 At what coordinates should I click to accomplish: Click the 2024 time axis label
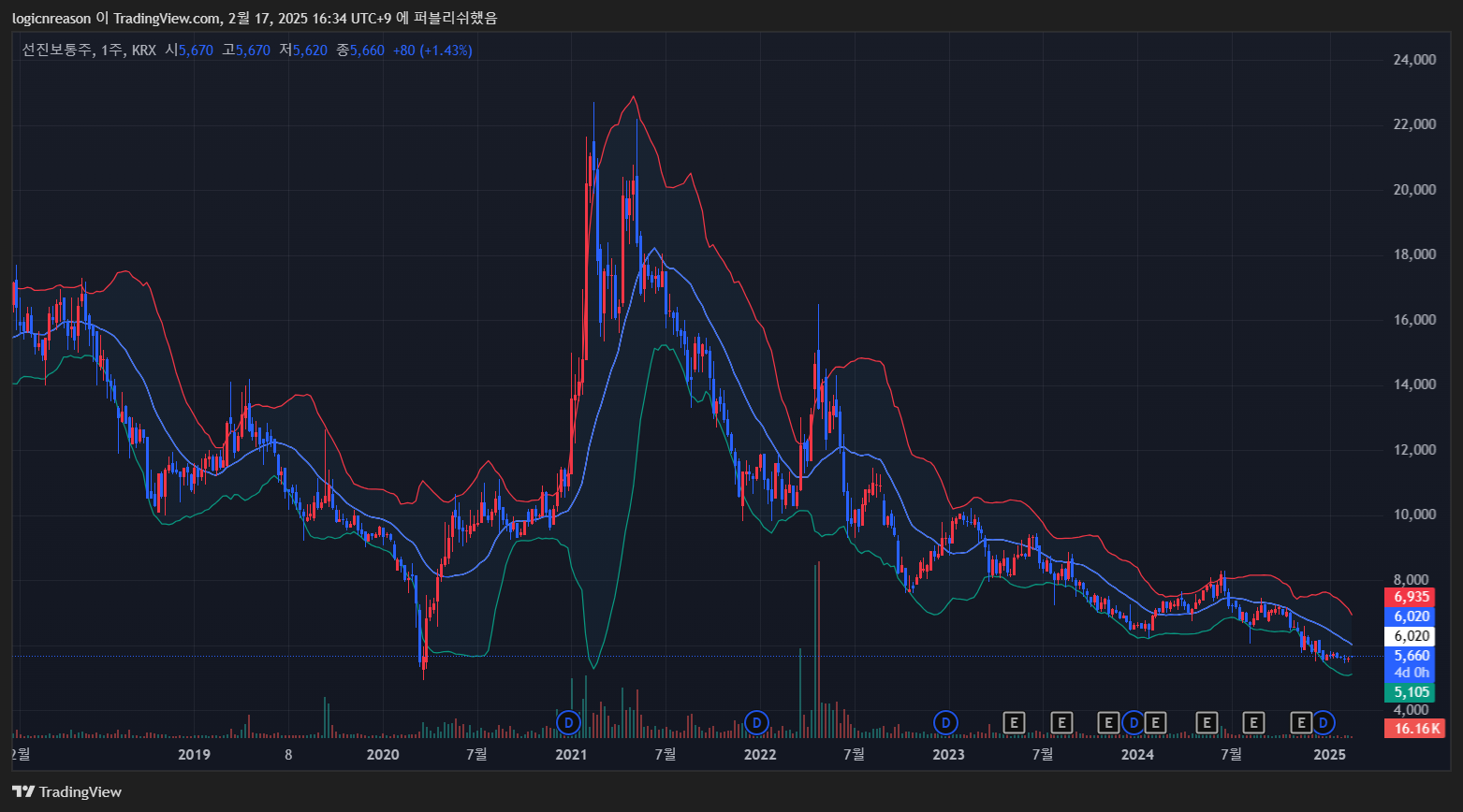coord(1137,754)
